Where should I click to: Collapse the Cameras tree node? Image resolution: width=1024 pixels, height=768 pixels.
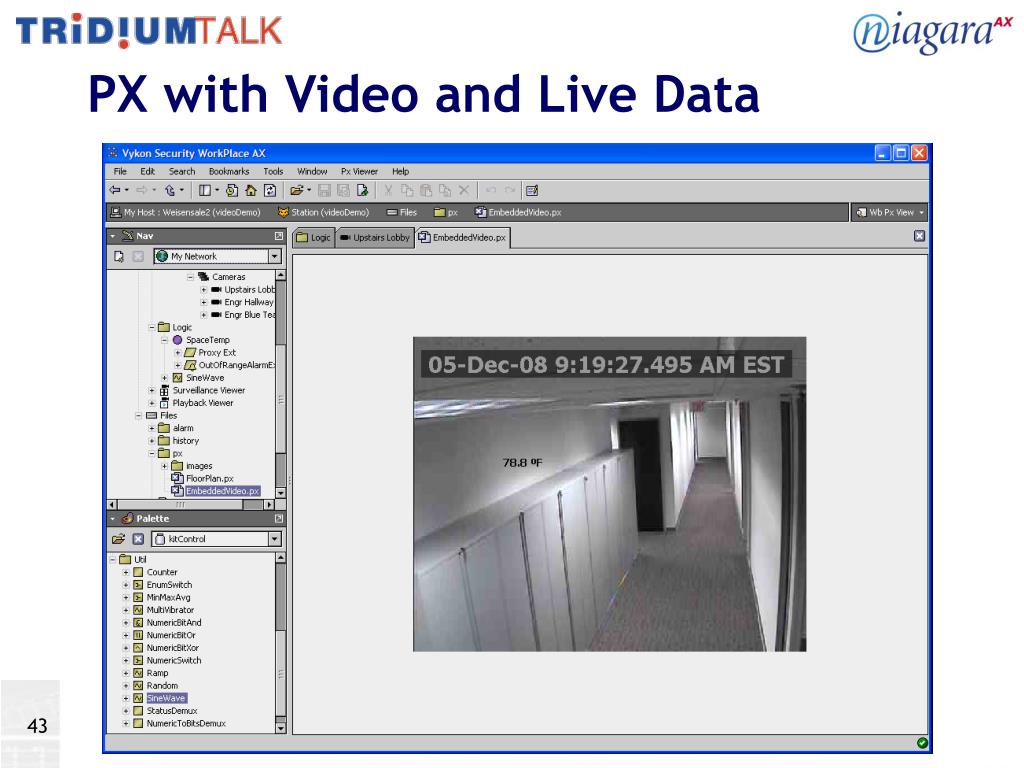pos(191,277)
